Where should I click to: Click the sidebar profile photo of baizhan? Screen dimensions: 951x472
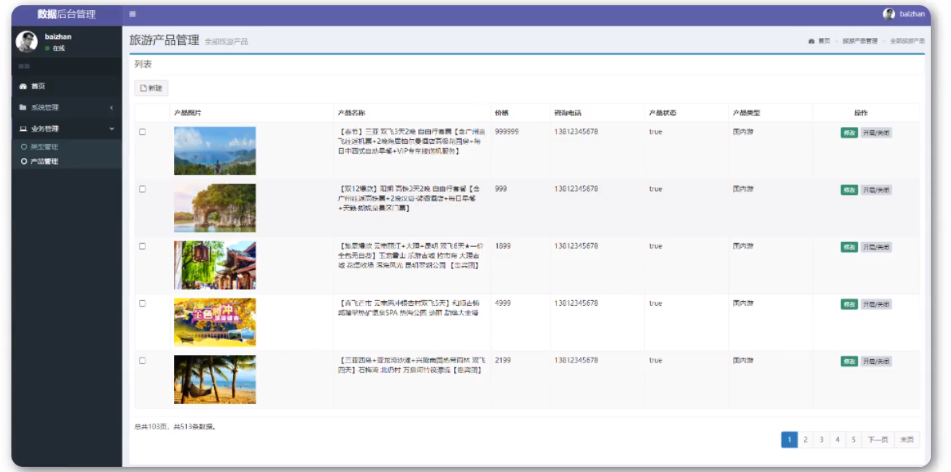(x=27, y=41)
